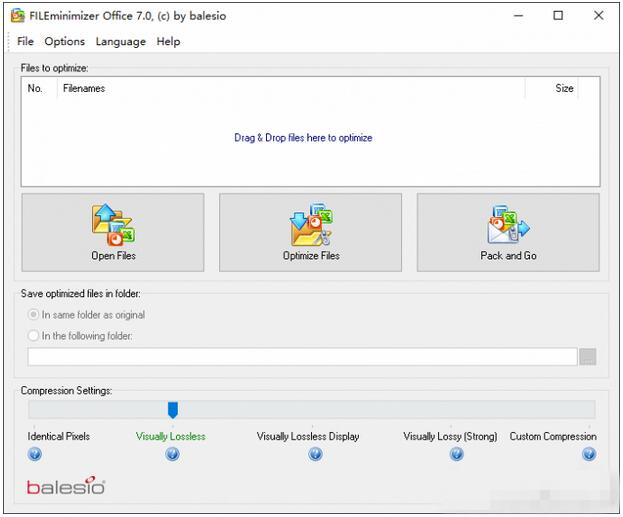
Task: Click the browse folder button
Action: [588, 357]
